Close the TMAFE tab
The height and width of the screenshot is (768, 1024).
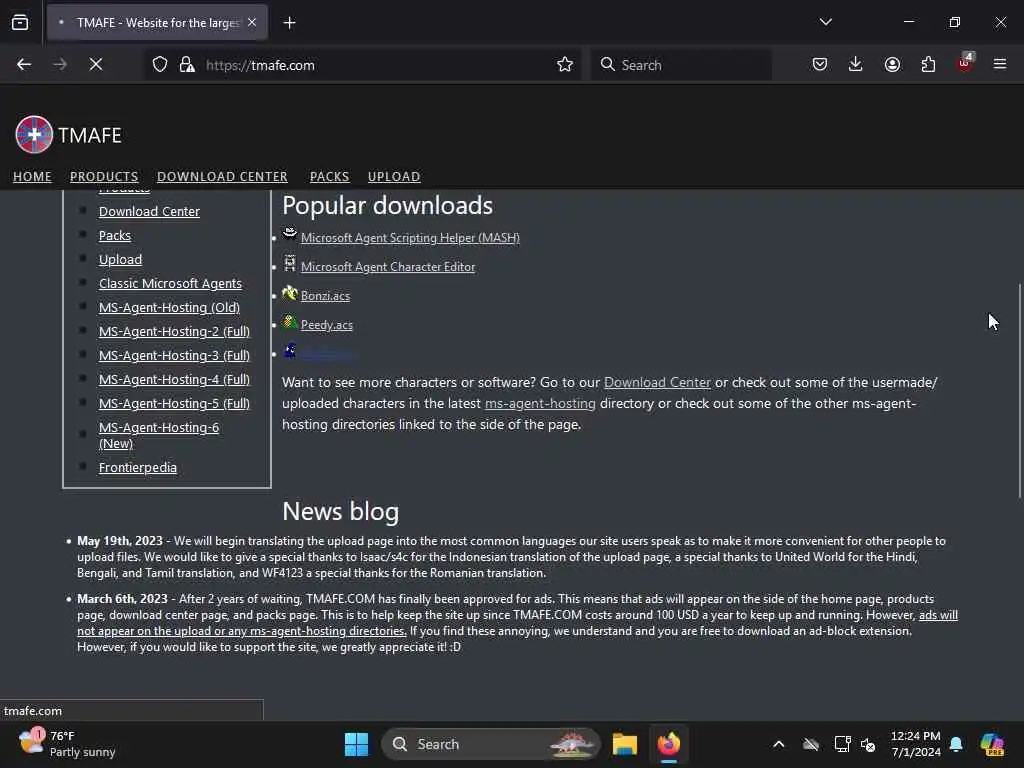tap(252, 22)
